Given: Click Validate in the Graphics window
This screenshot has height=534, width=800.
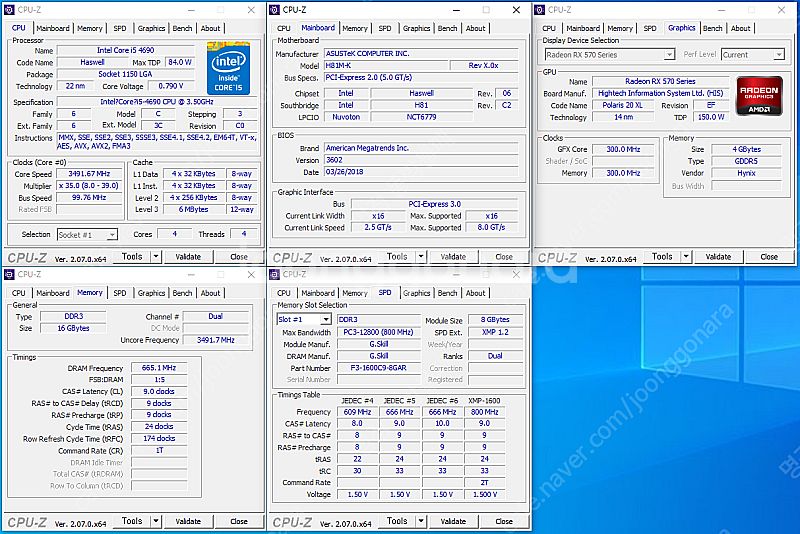Looking at the screenshot, I should pos(718,257).
